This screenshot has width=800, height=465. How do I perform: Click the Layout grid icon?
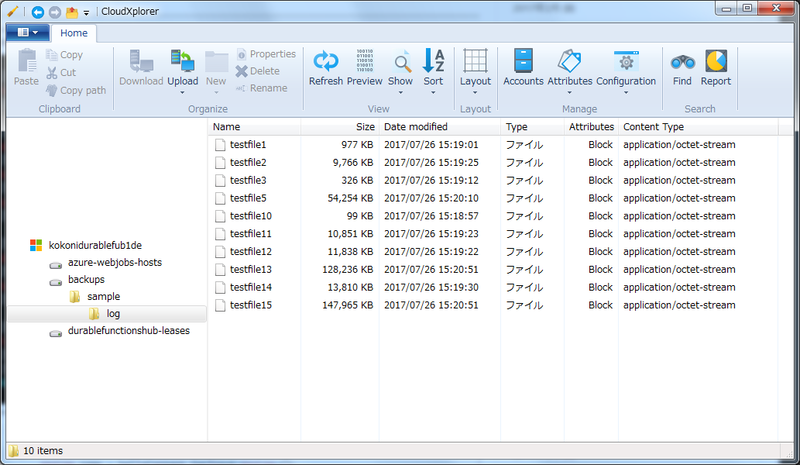(475, 61)
